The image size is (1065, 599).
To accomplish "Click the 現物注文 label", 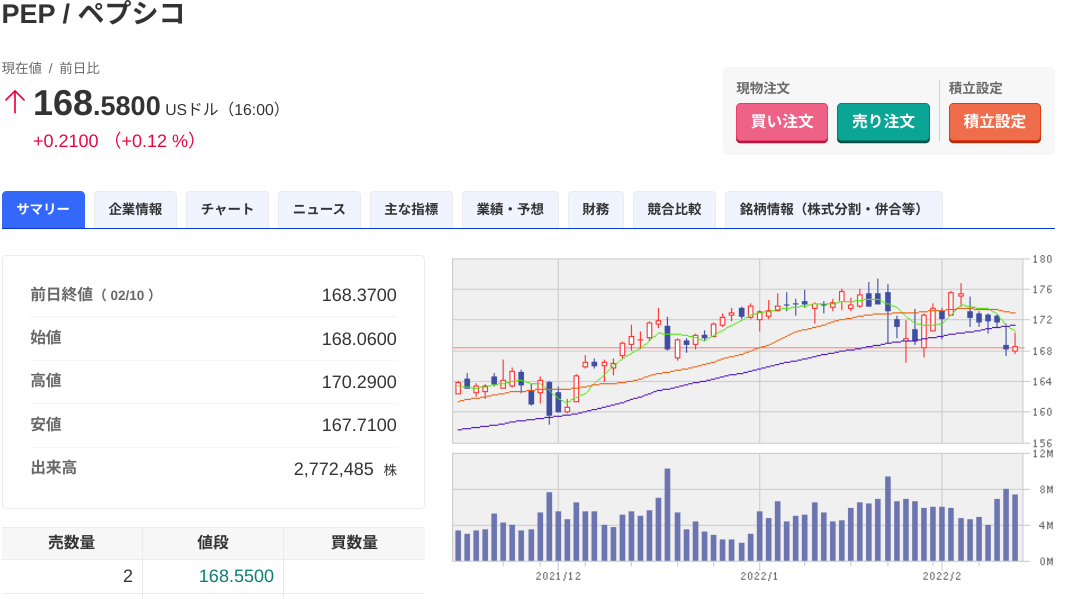I will pos(763,88).
